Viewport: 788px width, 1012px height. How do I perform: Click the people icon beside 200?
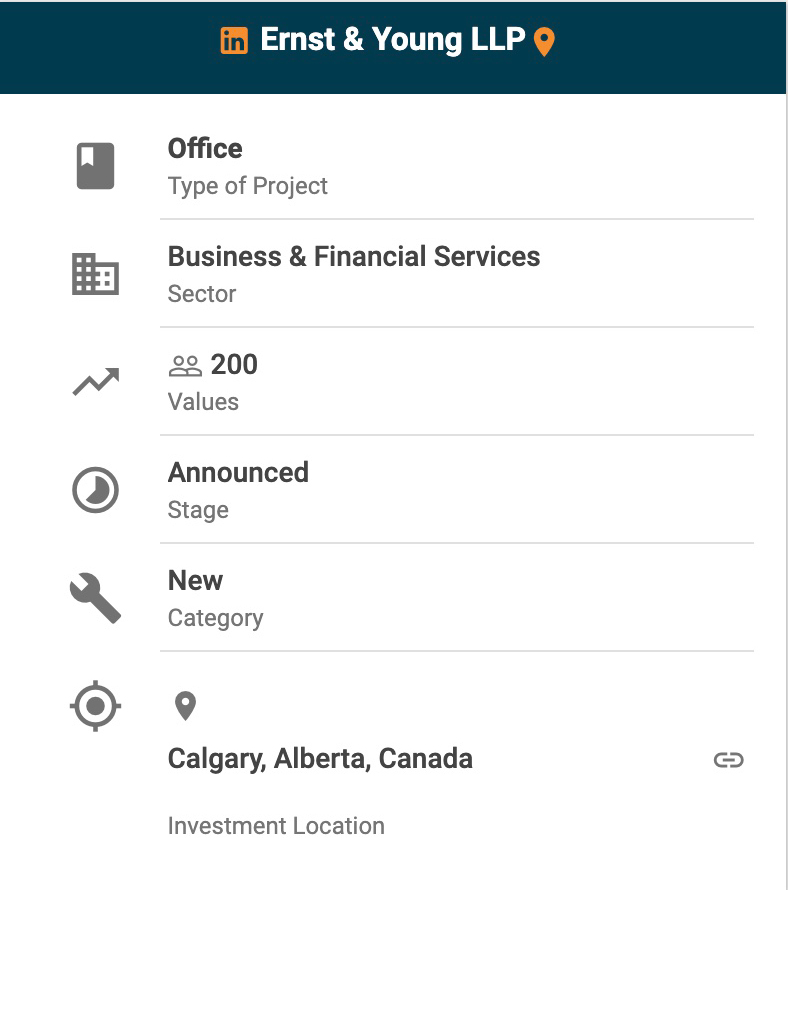185,366
